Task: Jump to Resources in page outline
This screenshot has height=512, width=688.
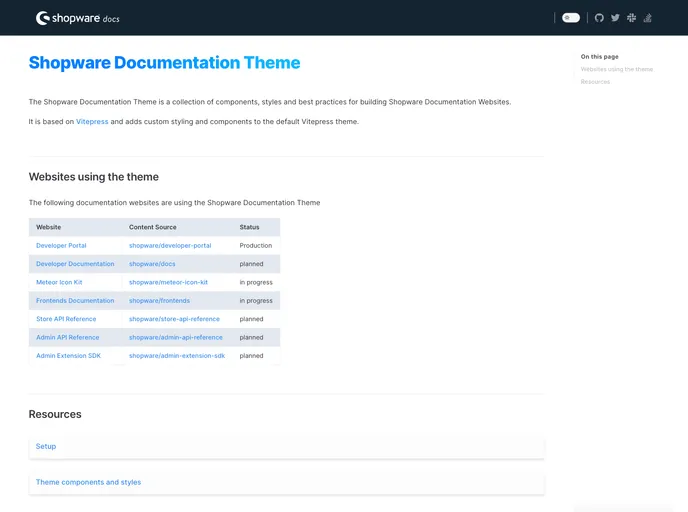Action: [595, 82]
